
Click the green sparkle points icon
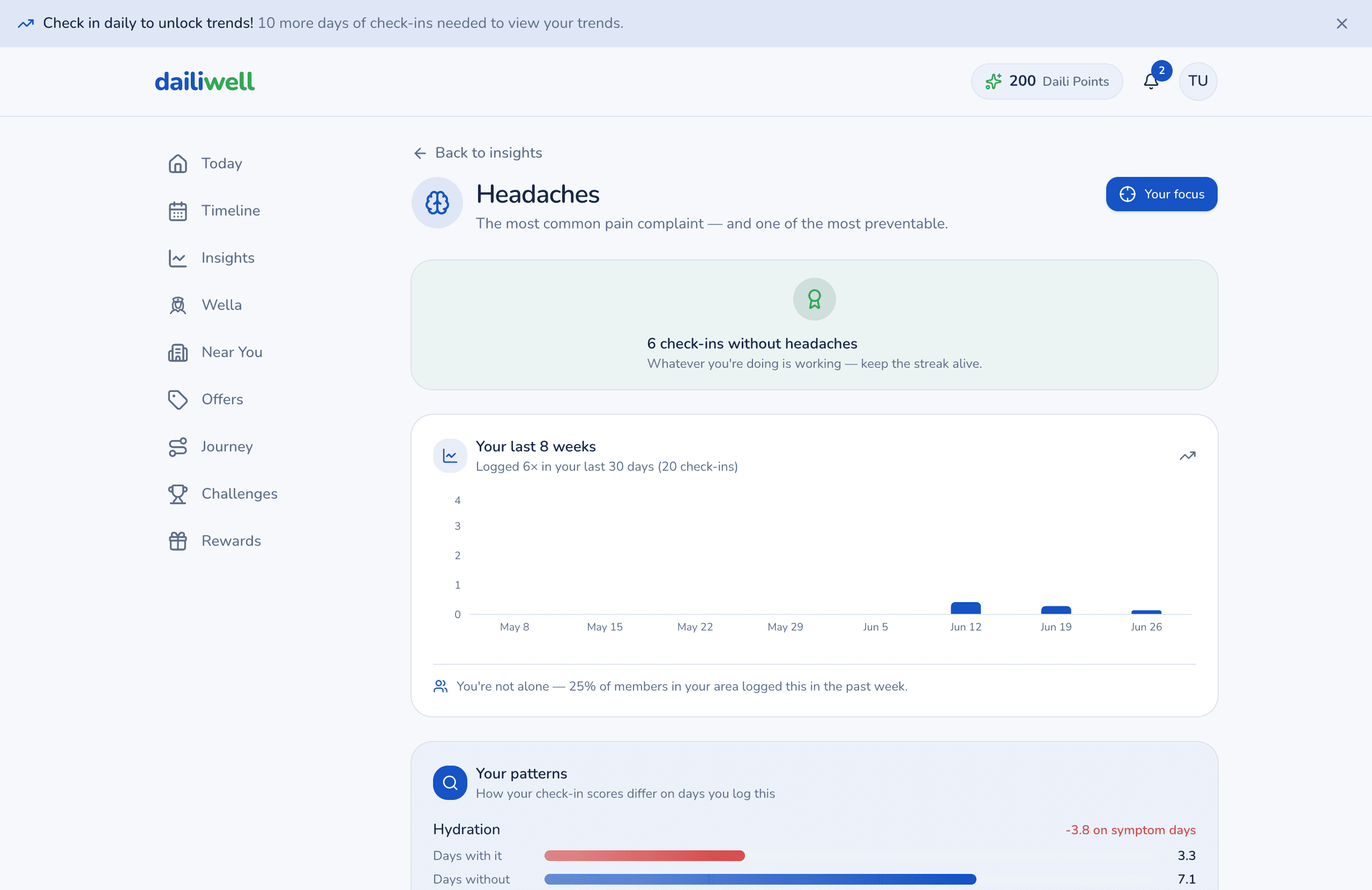click(993, 81)
